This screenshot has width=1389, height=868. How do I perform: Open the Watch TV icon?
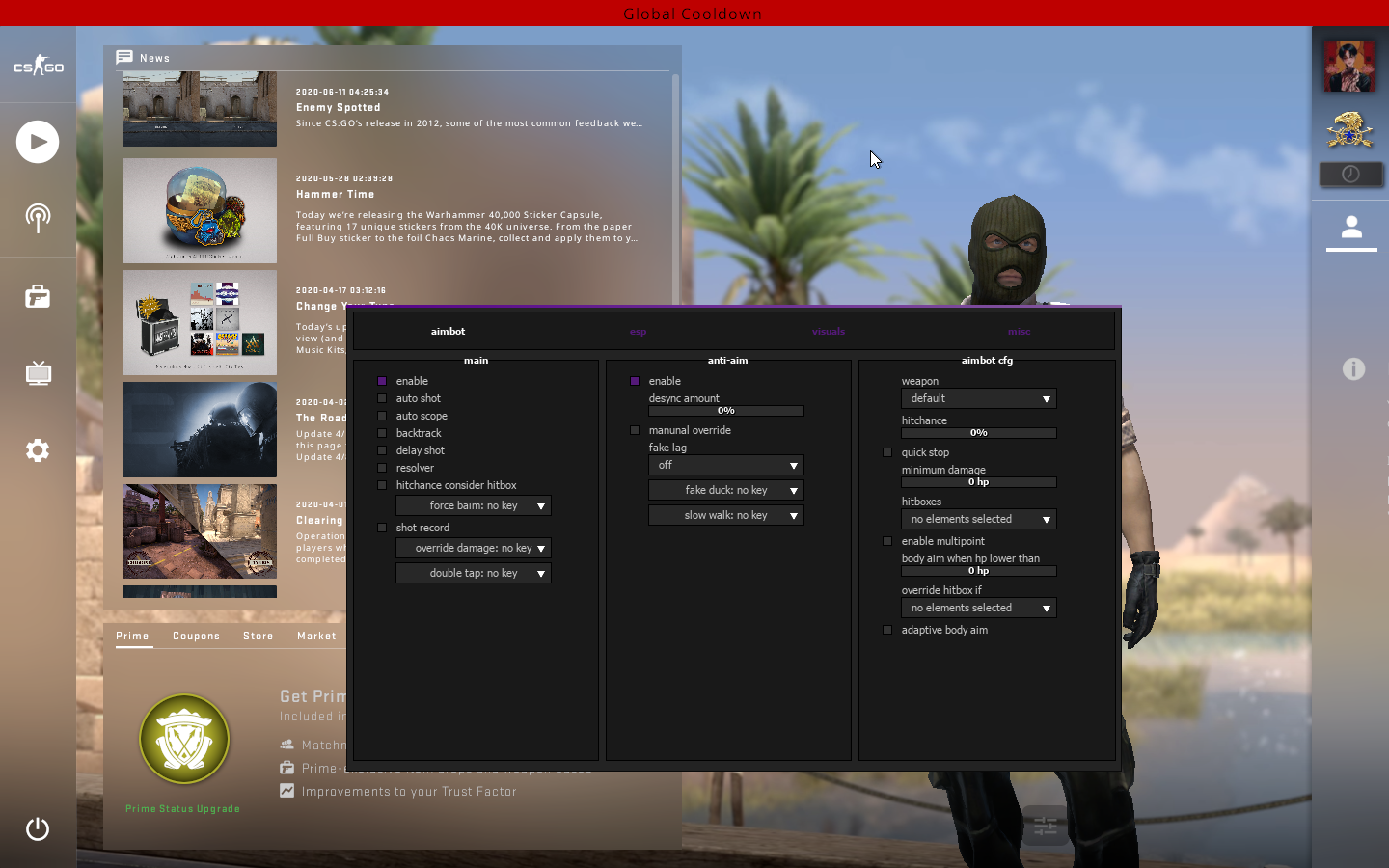tap(38, 373)
